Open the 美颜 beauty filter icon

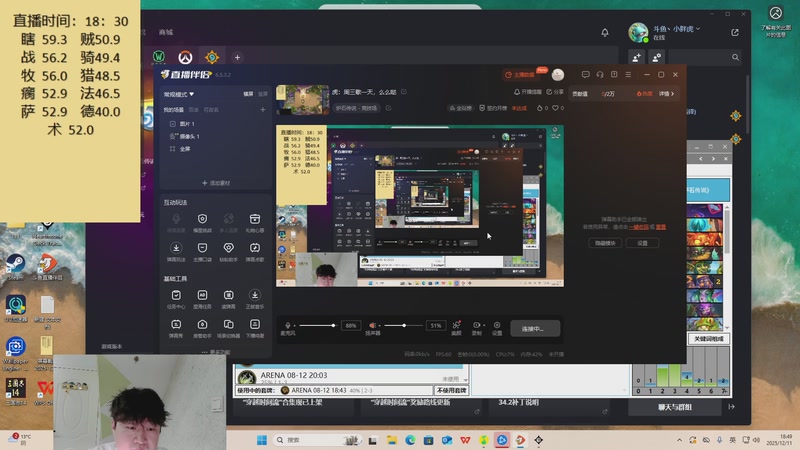[456, 325]
